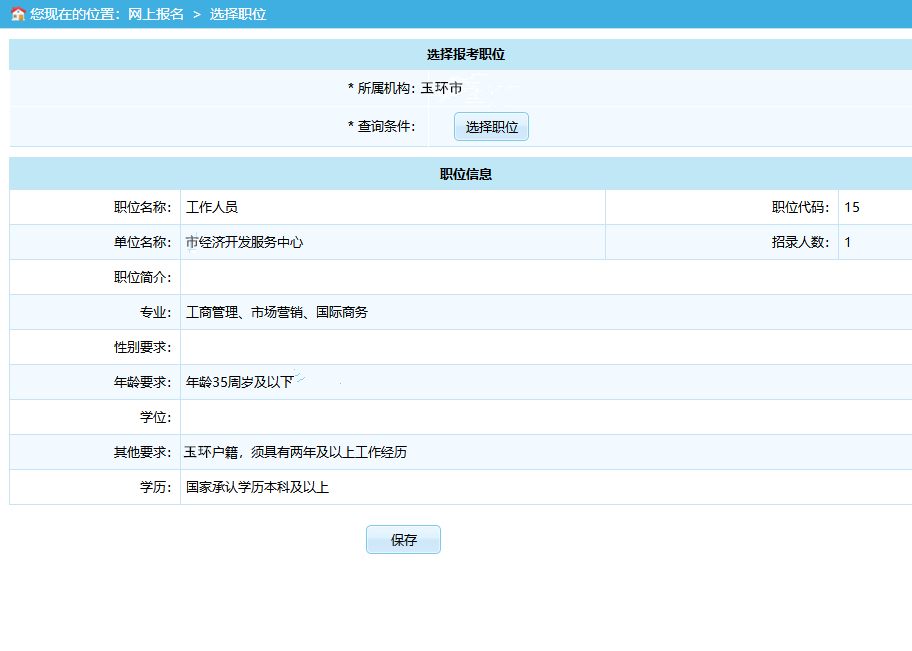Select position code value 15
Screen dimensions: 912x651
click(x=852, y=208)
